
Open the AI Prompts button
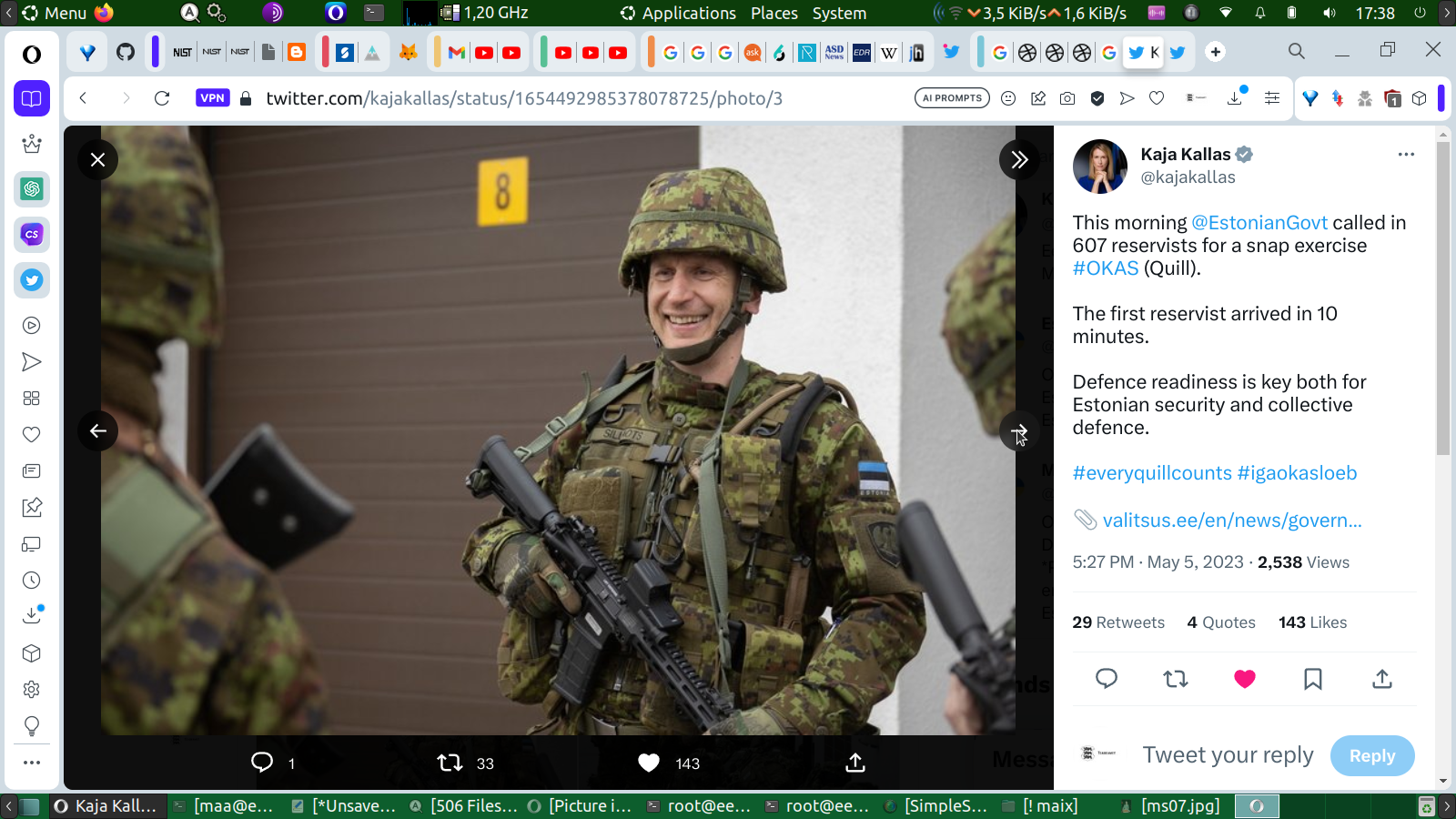click(952, 98)
